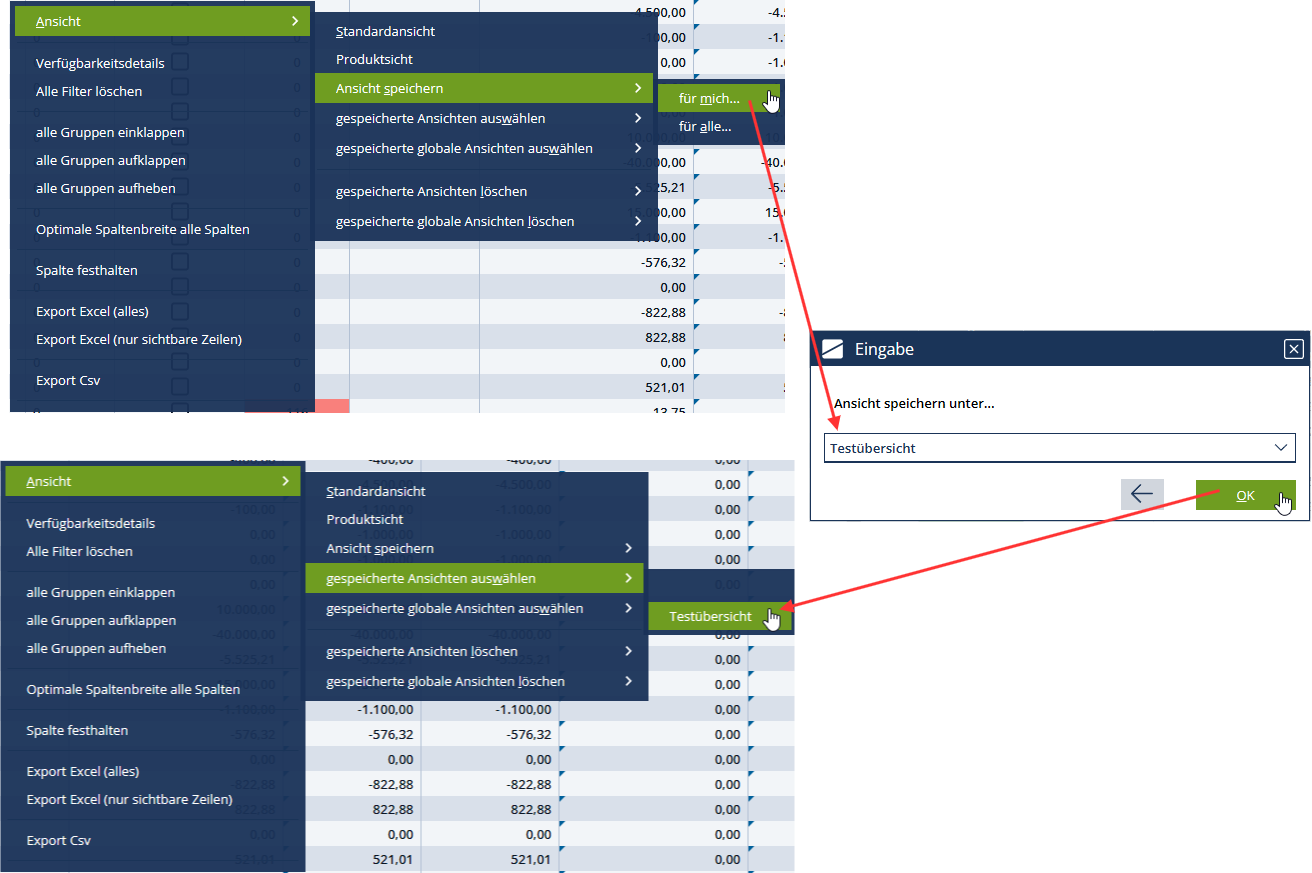The height and width of the screenshot is (873, 1312).
Task: Confirm saving the view with OK
Action: tap(1244, 495)
